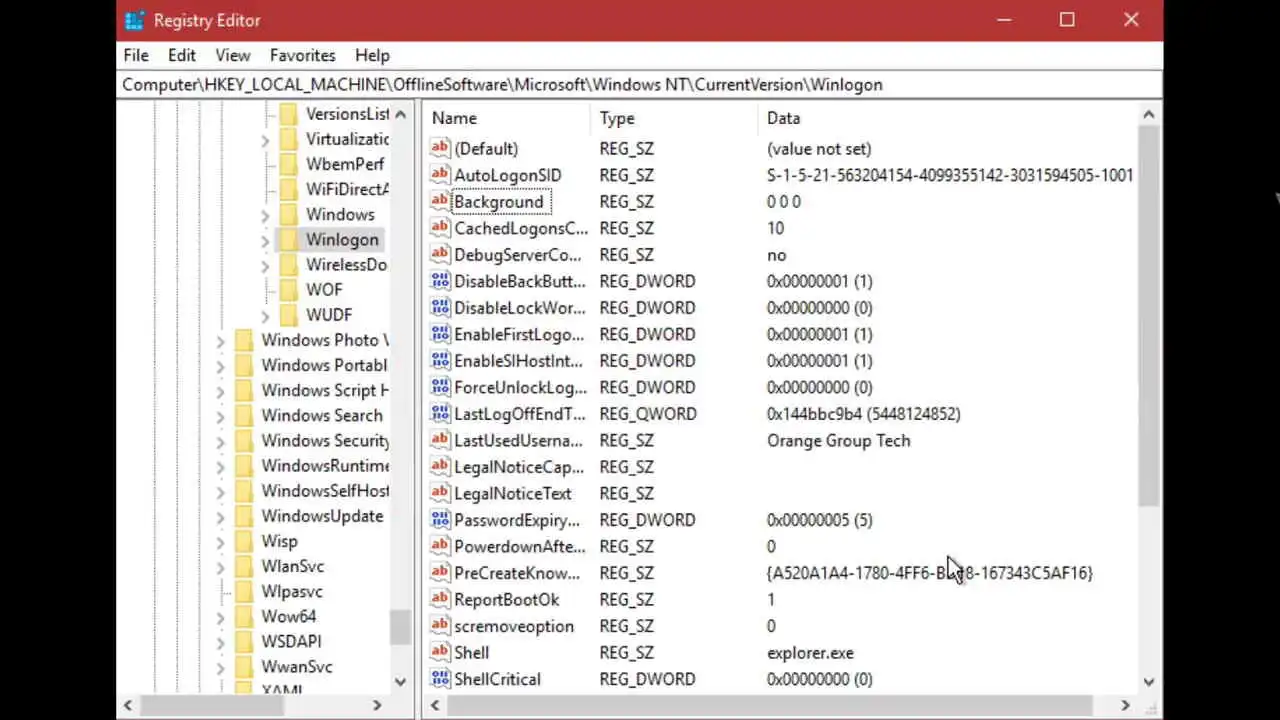
Task: Select the Wlpasvc tree item
Action: [292, 591]
